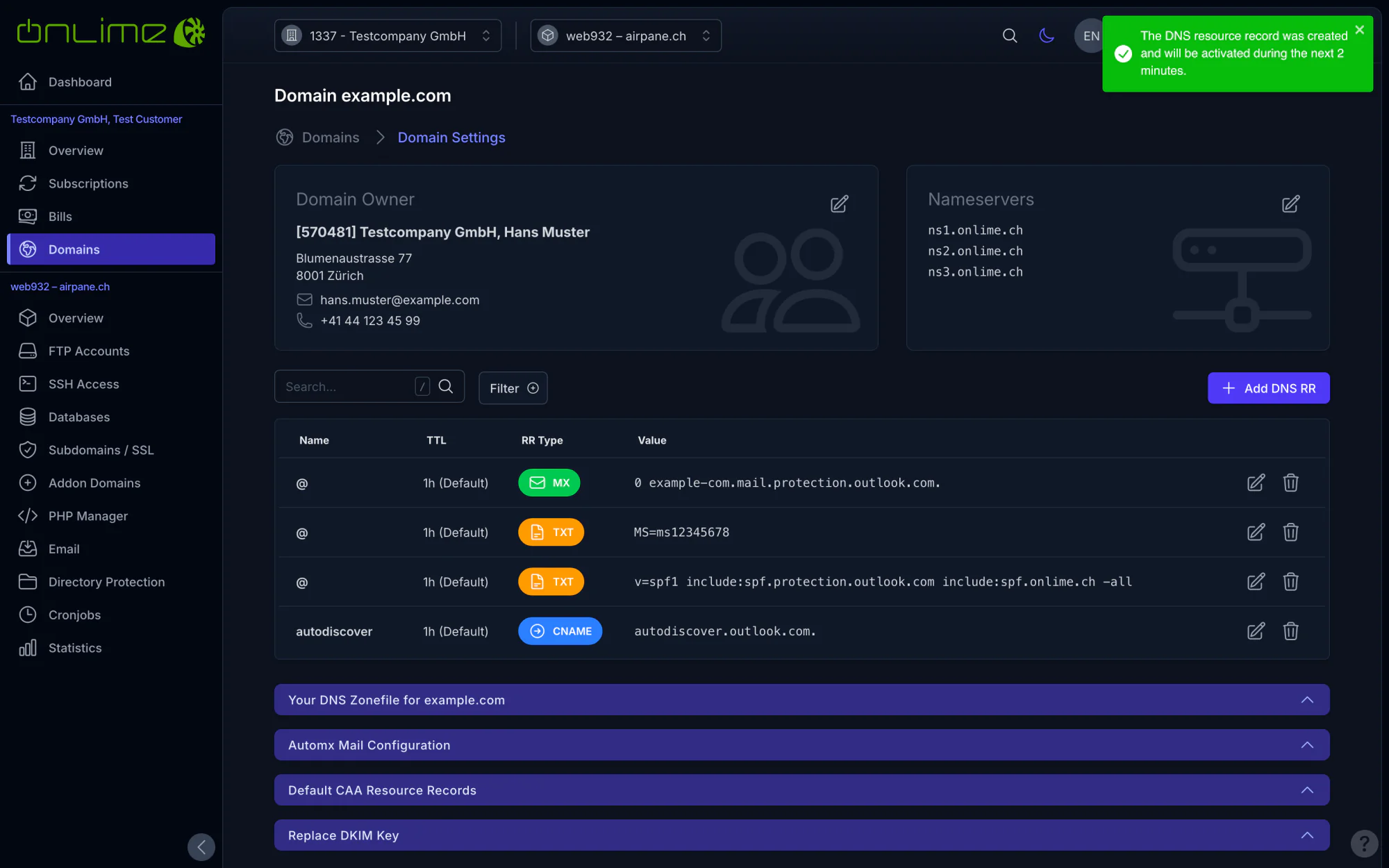Edit the autodiscover CNAME record
The width and height of the screenshot is (1389, 868).
pyautogui.click(x=1256, y=631)
